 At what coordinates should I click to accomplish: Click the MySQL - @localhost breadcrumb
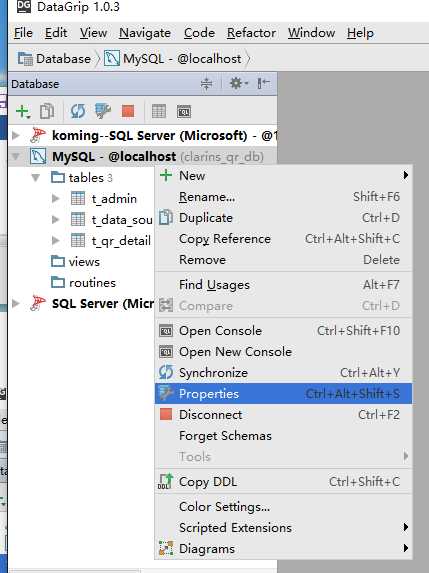pos(182,58)
